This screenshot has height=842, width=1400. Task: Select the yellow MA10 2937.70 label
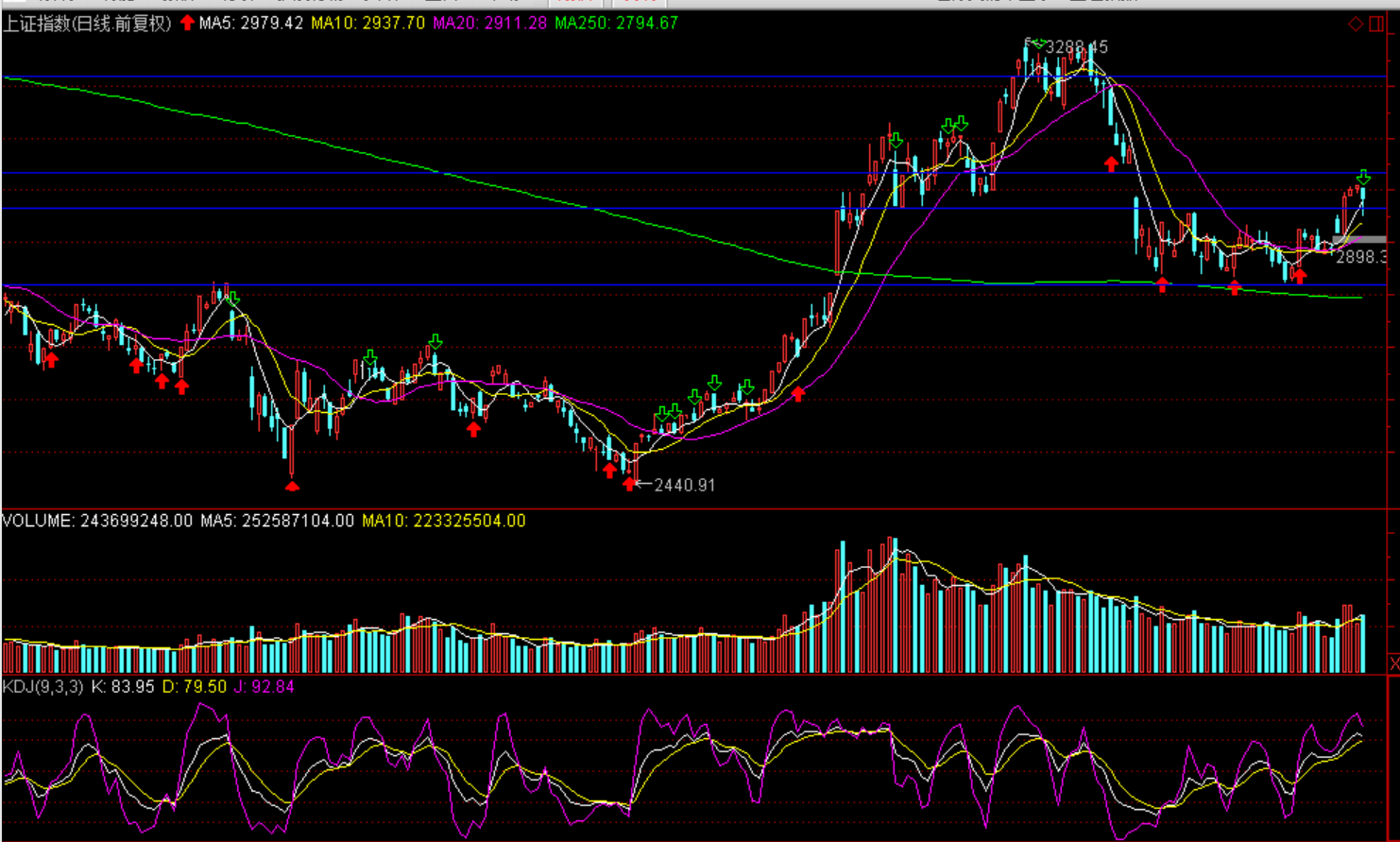(x=367, y=24)
